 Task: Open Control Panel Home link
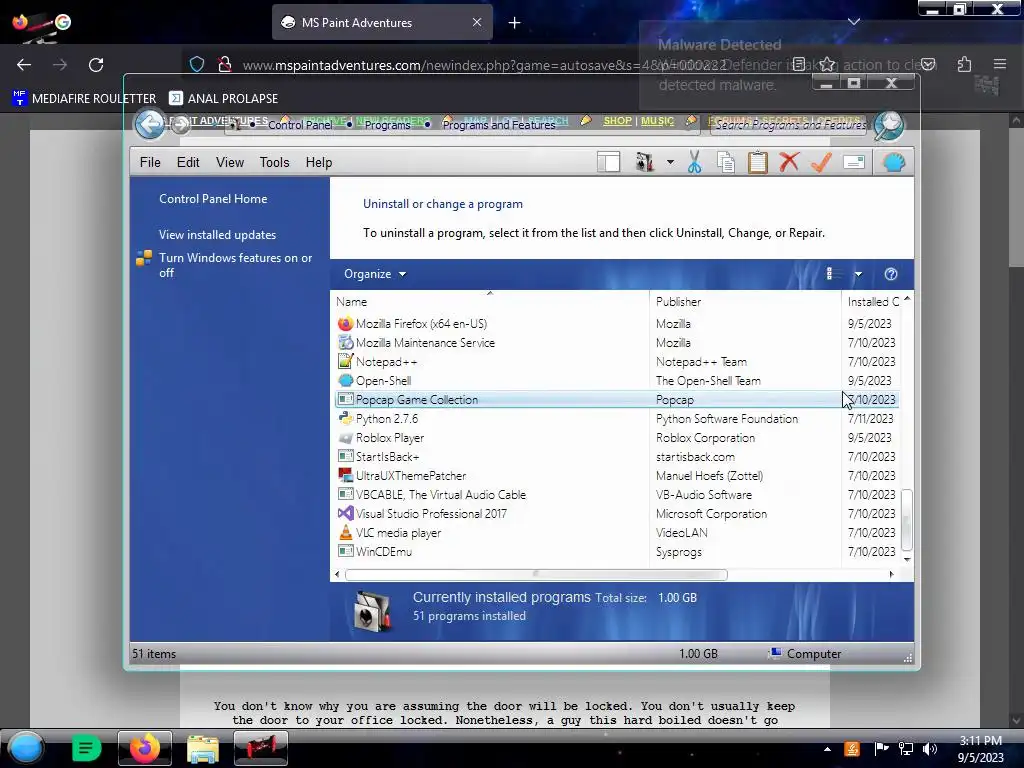[x=213, y=199]
